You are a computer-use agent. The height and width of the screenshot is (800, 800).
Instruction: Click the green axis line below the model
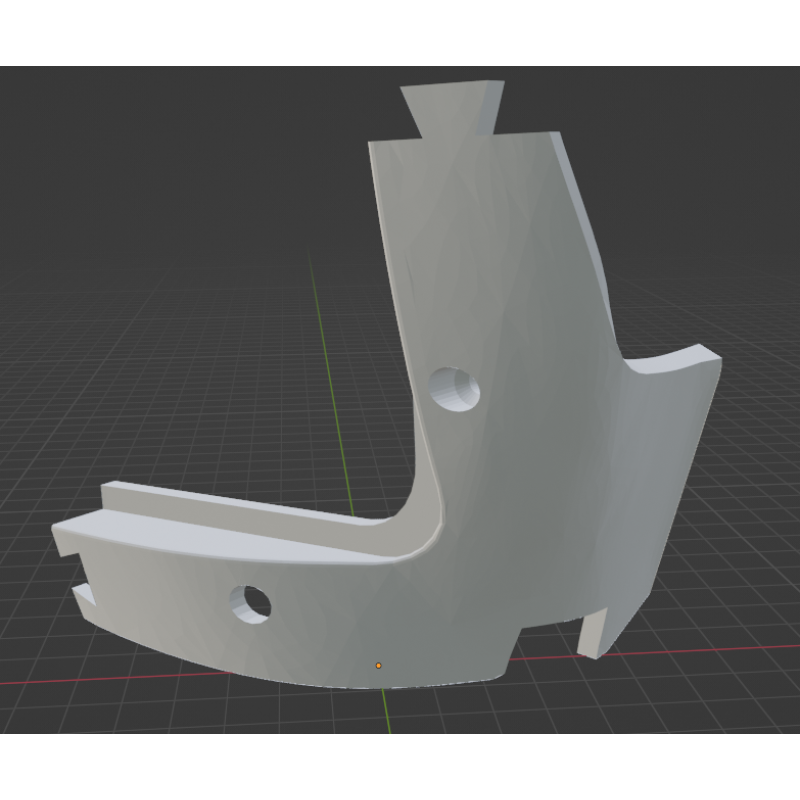click(x=386, y=712)
